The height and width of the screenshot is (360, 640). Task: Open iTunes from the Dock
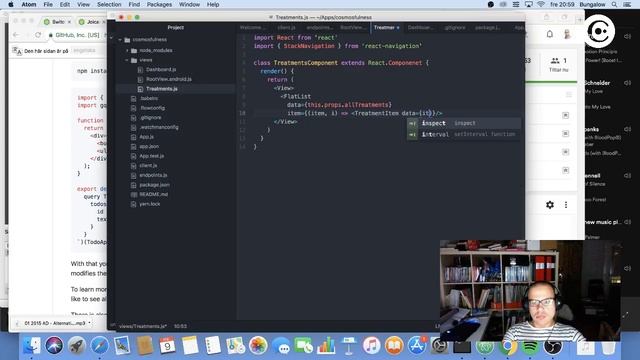(x=371, y=346)
